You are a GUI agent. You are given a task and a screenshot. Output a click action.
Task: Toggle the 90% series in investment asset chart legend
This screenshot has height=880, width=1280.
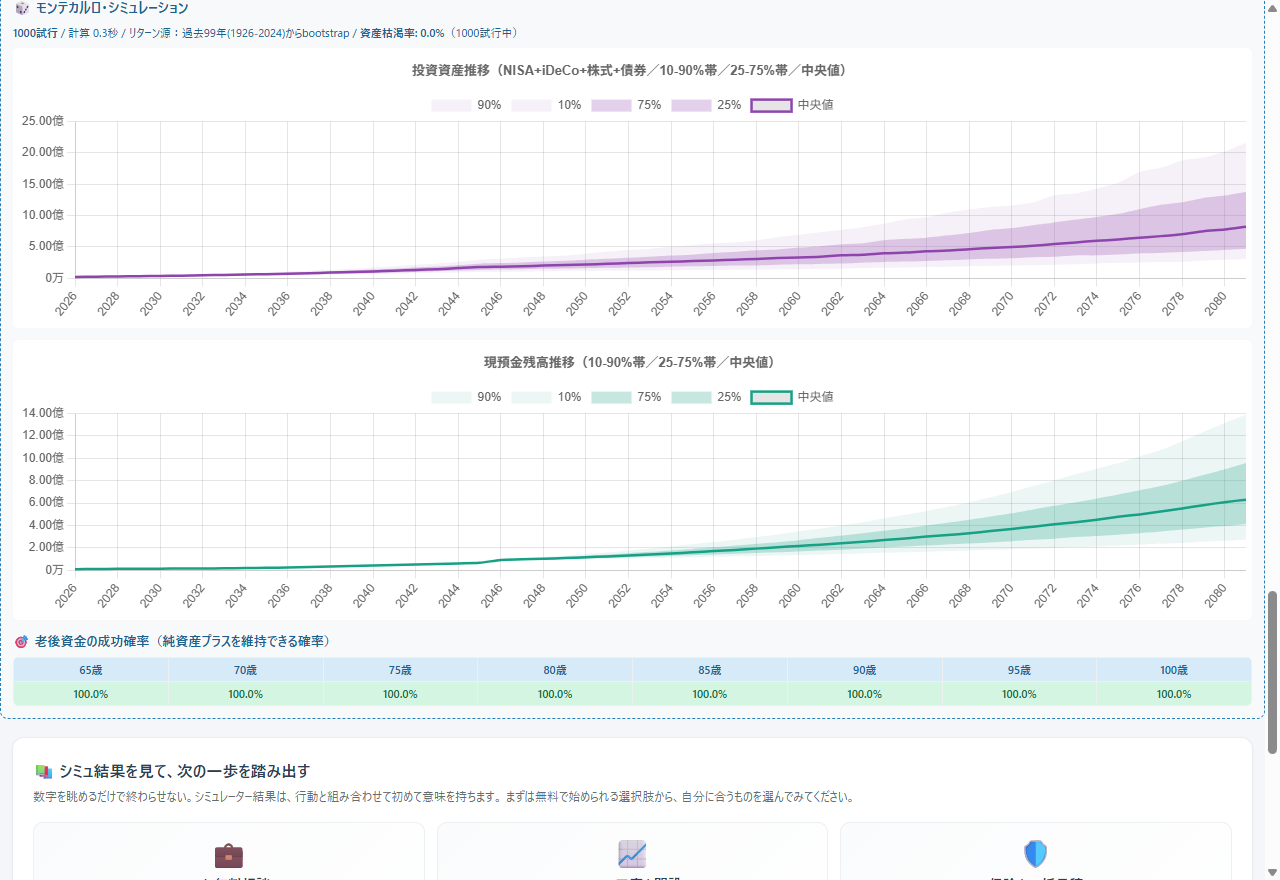click(x=466, y=105)
